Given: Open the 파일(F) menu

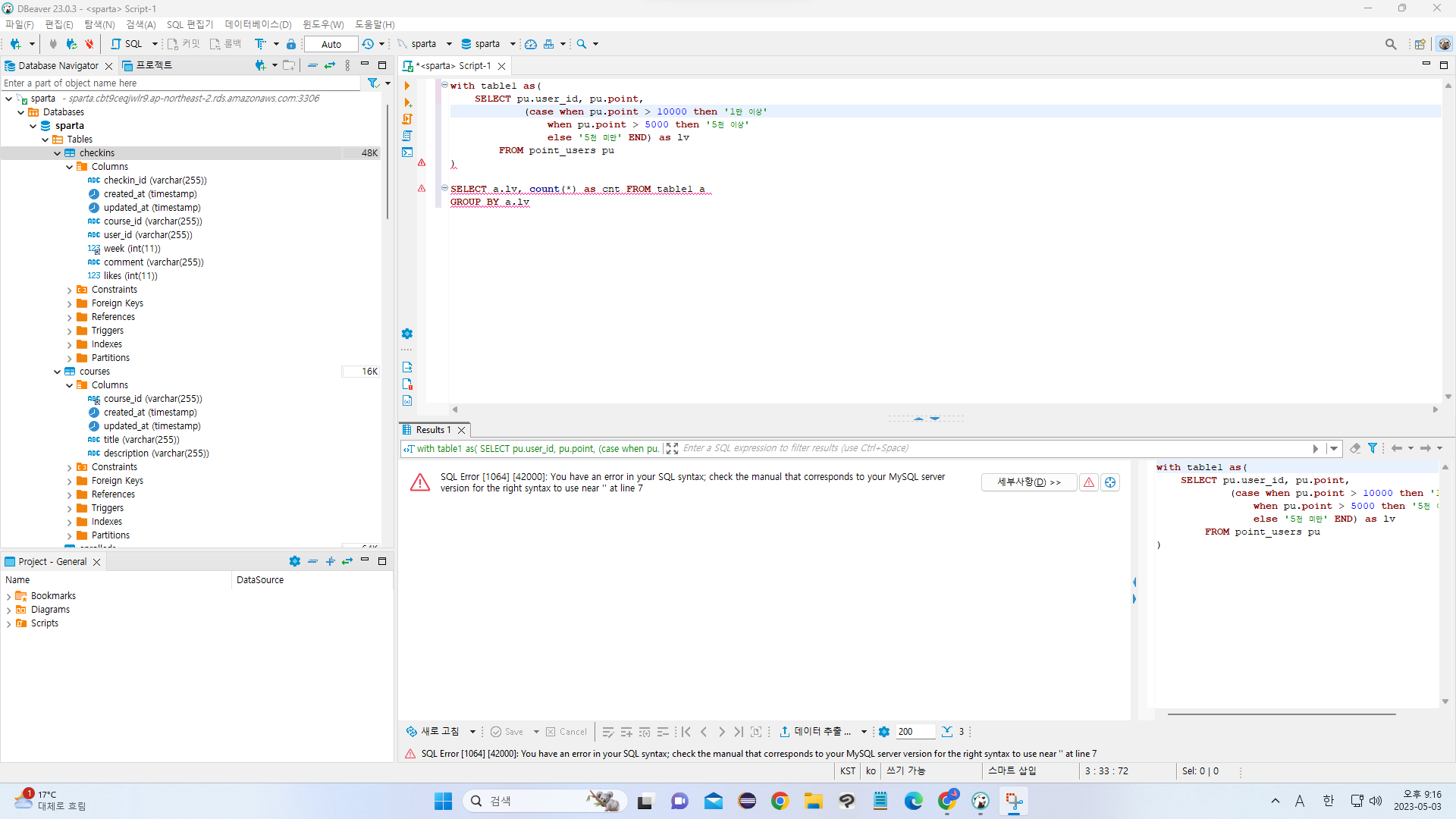Looking at the screenshot, I should [20, 24].
